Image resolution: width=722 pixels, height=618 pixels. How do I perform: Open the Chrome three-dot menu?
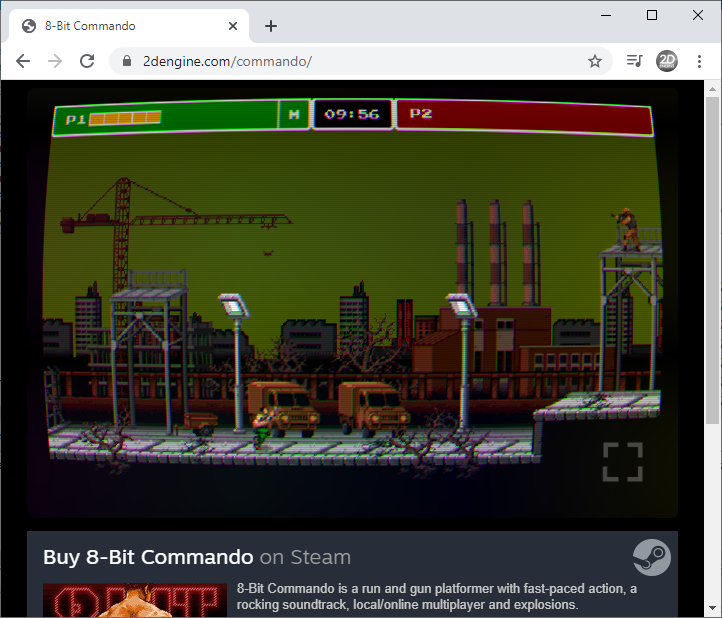coord(699,61)
